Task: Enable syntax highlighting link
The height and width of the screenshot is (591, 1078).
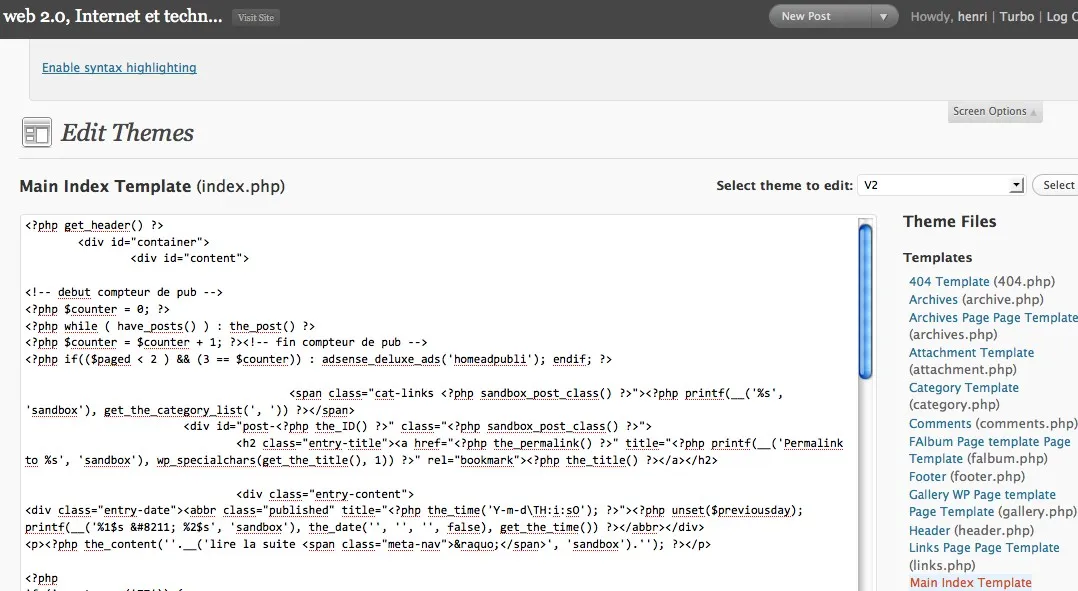Action: tap(119, 67)
